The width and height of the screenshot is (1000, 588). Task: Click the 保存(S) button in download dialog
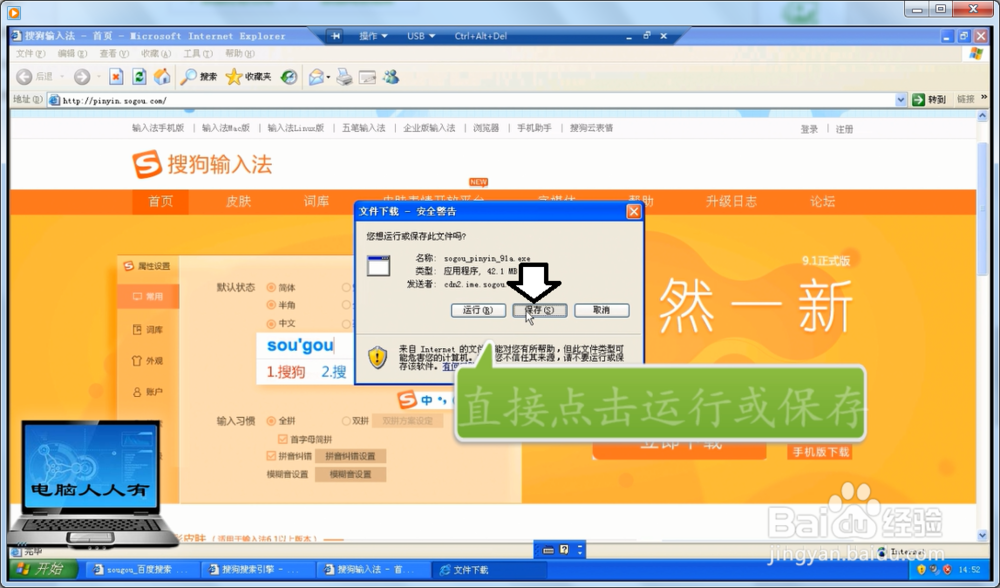540,310
